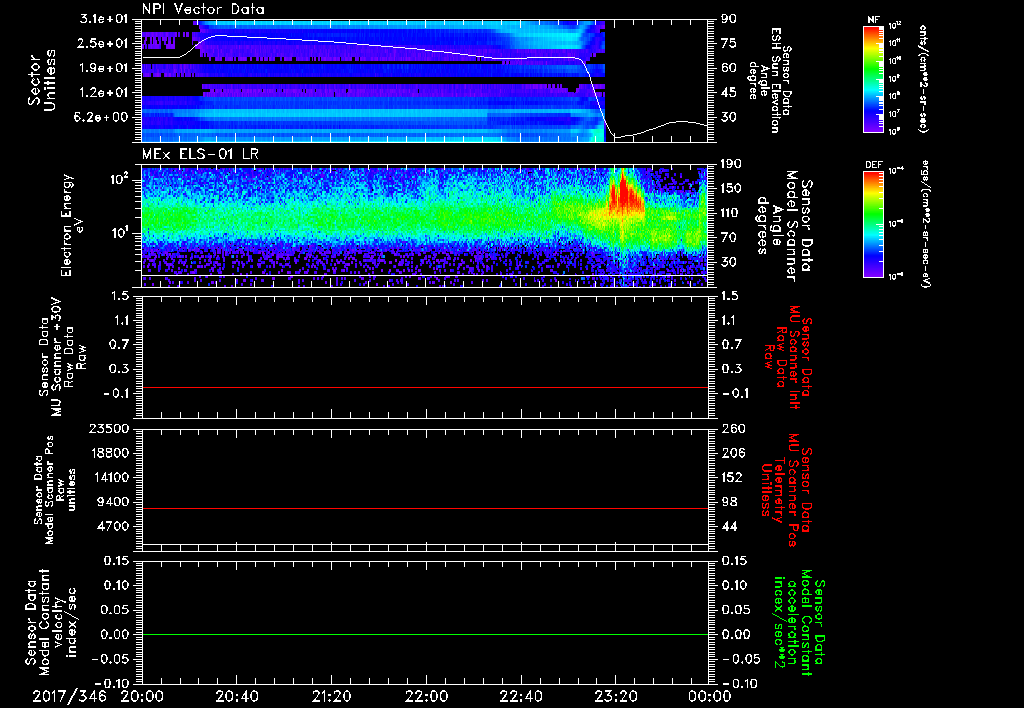Click the 'ESH Sun Elevation Angle' axis label
The image size is (1024, 708).
click(x=769, y=80)
